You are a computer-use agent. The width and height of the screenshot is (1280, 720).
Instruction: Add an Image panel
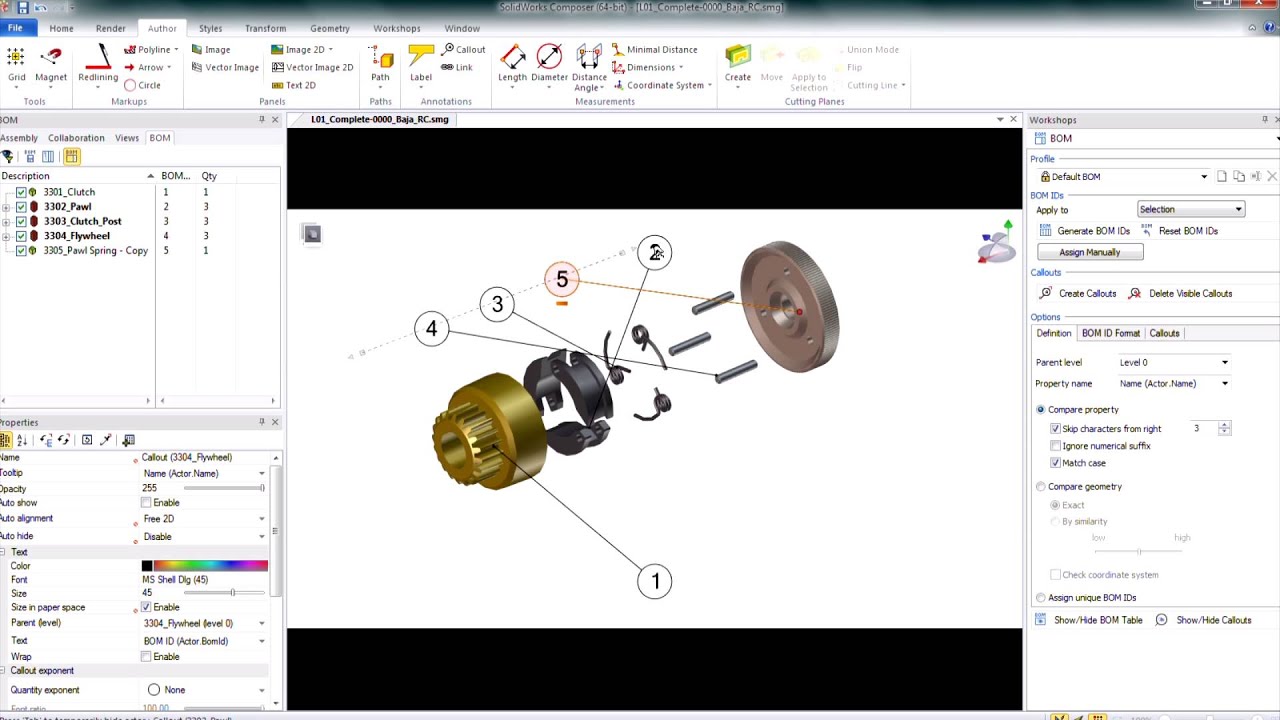(x=210, y=49)
